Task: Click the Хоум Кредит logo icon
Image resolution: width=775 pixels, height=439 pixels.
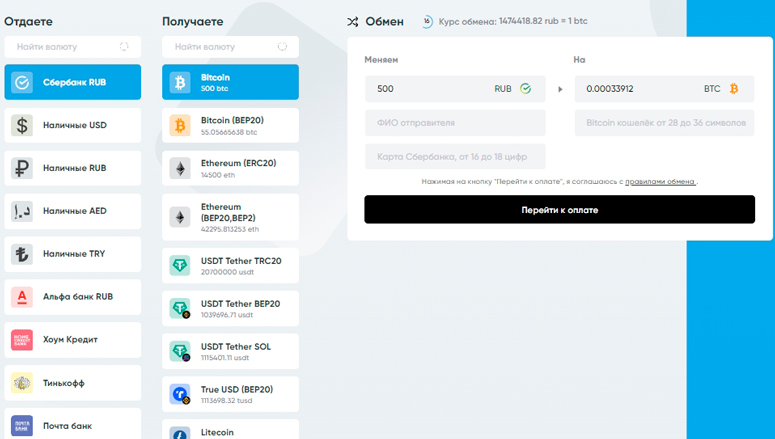Action: pos(22,340)
